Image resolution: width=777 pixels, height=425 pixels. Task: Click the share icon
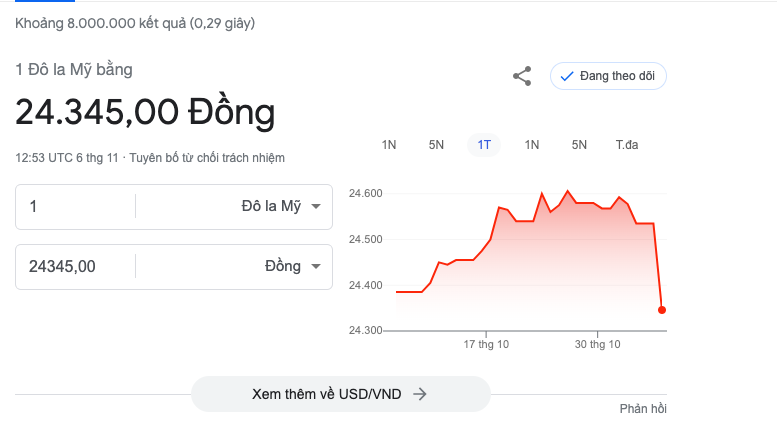[x=522, y=76]
